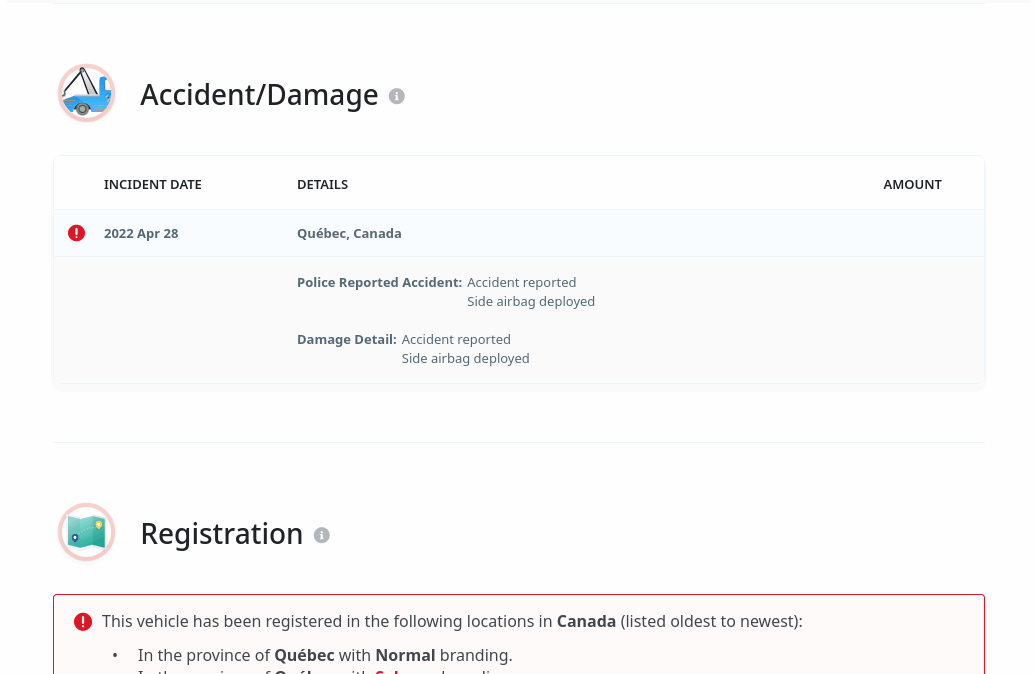This screenshot has width=1035, height=674.
Task: Click the Québec with Normal branding entry
Action: pyautogui.click(x=325, y=656)
